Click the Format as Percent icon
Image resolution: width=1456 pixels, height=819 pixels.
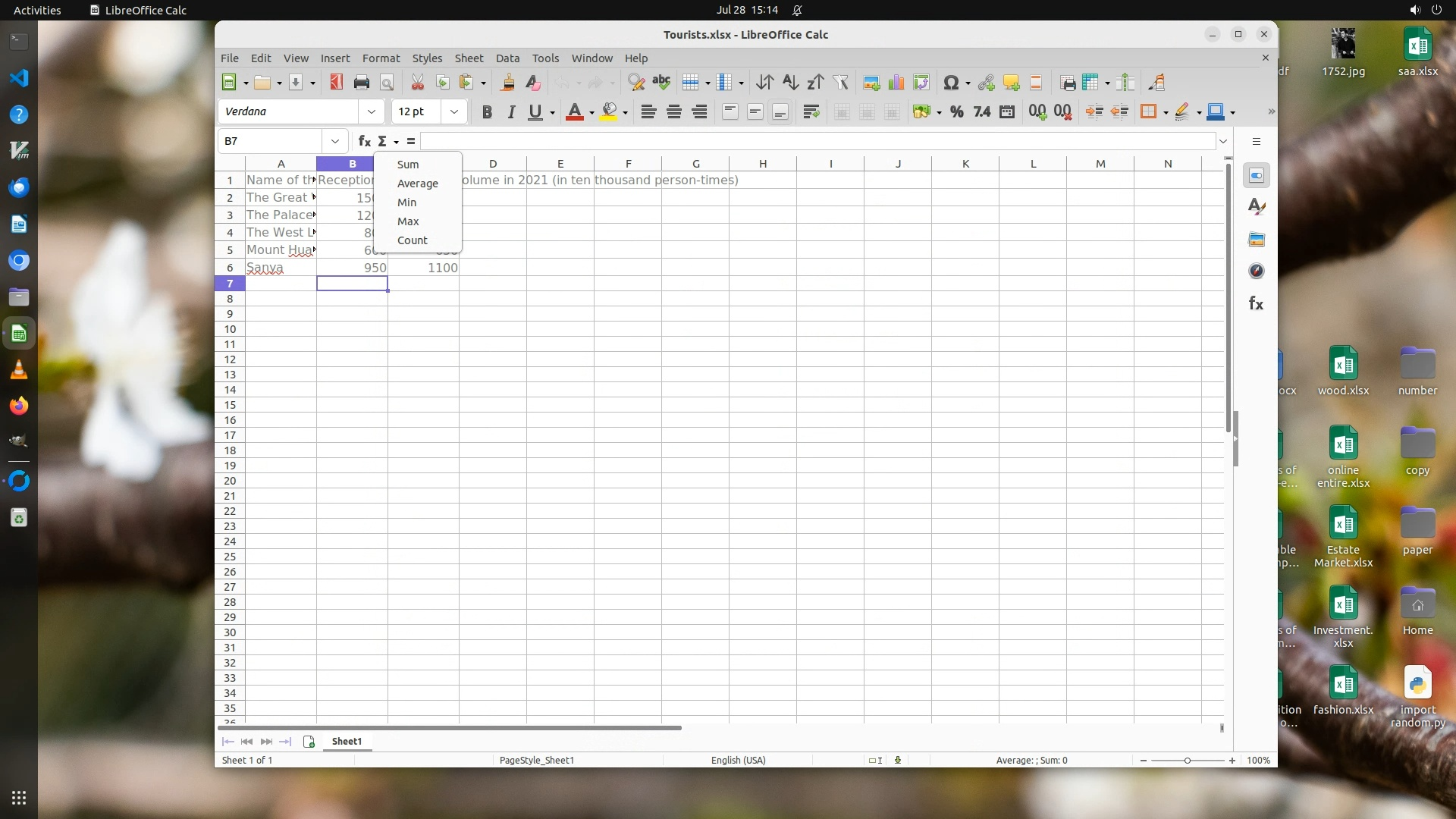(x=956, y=112)
